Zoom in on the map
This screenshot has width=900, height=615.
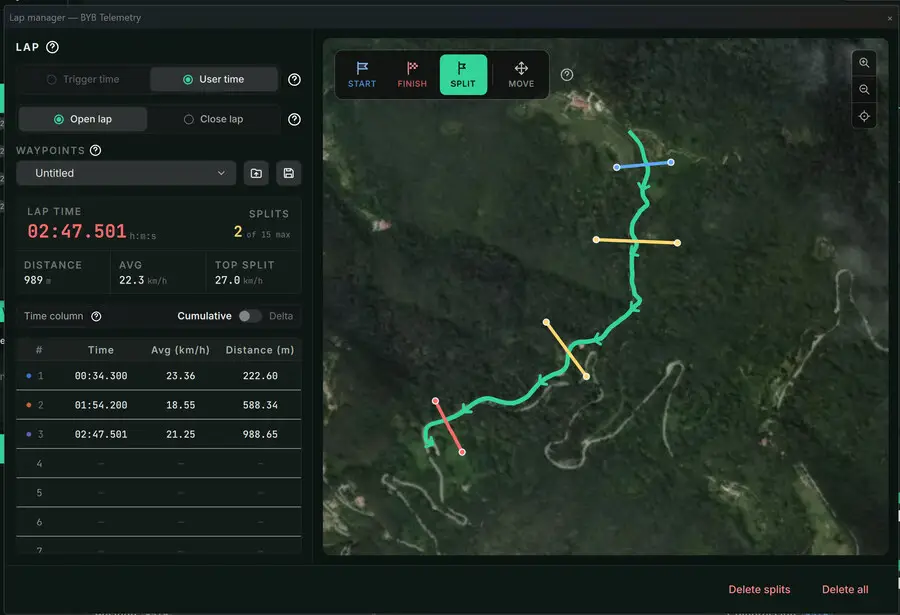[x=864, y=63]
